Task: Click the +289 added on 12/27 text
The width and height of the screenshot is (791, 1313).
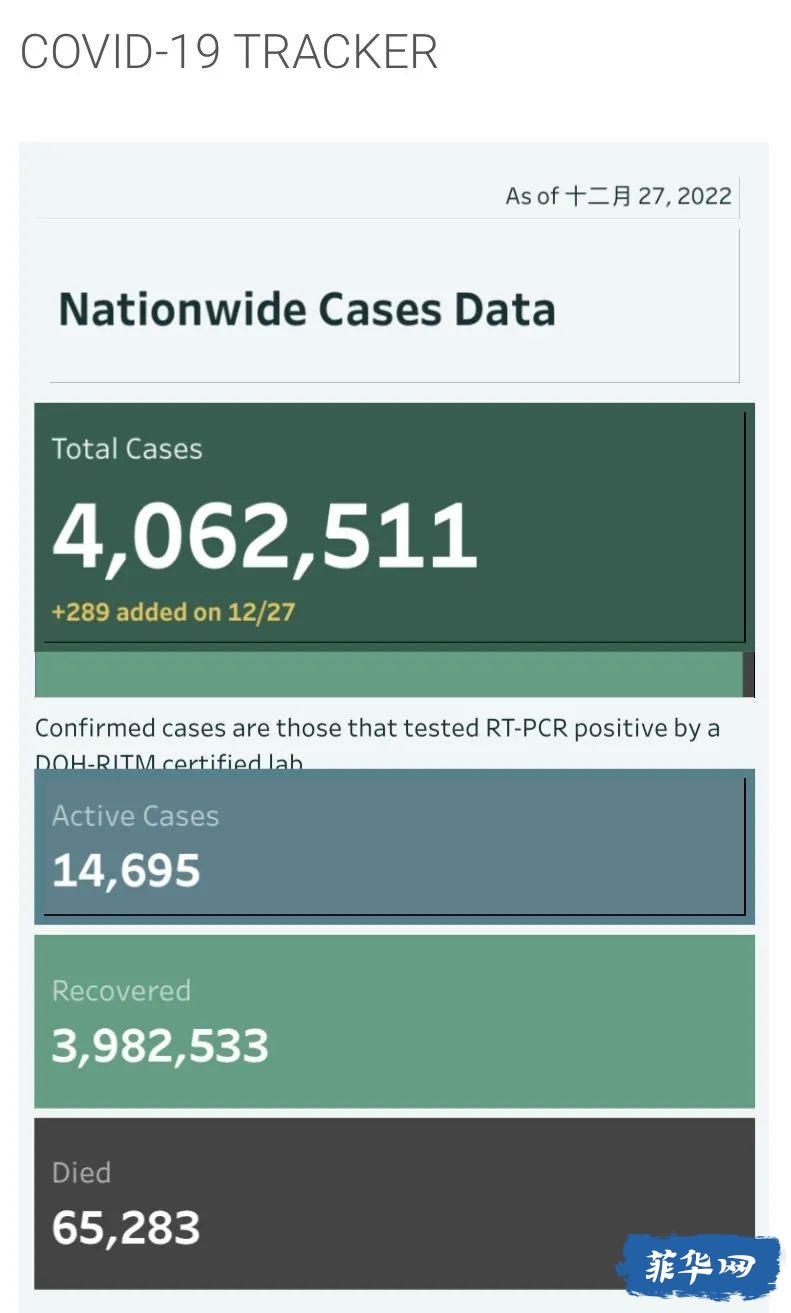Action: [x=173, y=612]
